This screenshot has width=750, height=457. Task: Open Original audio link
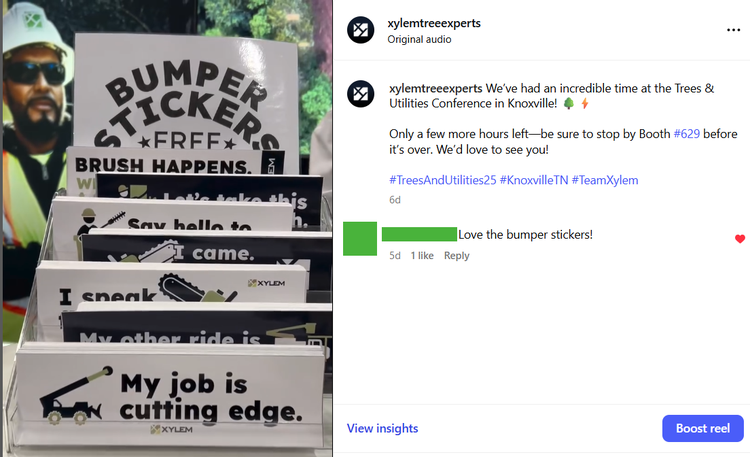pos(419,39)
